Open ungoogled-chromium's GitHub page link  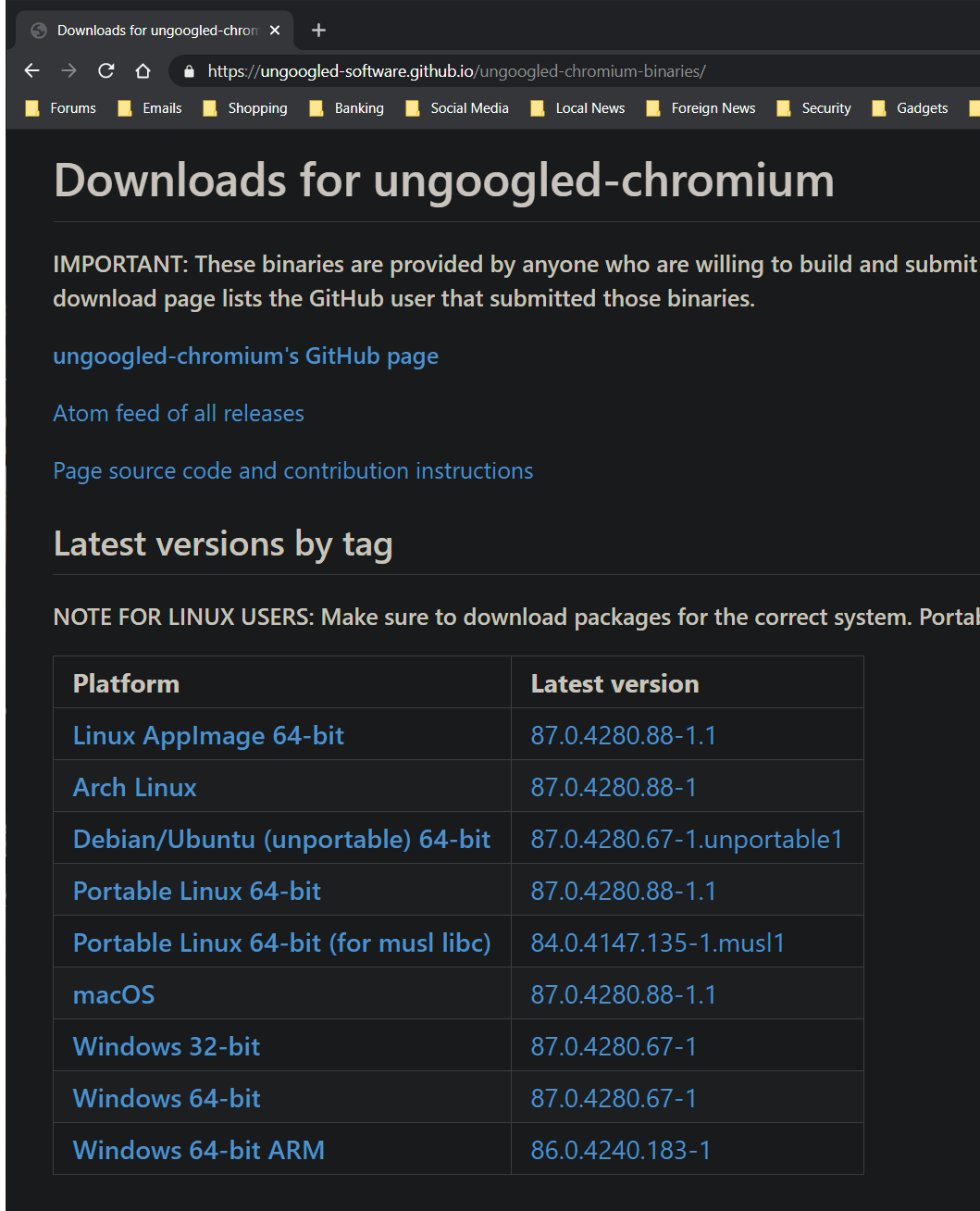pyautogui.click(x=245, y=356)
